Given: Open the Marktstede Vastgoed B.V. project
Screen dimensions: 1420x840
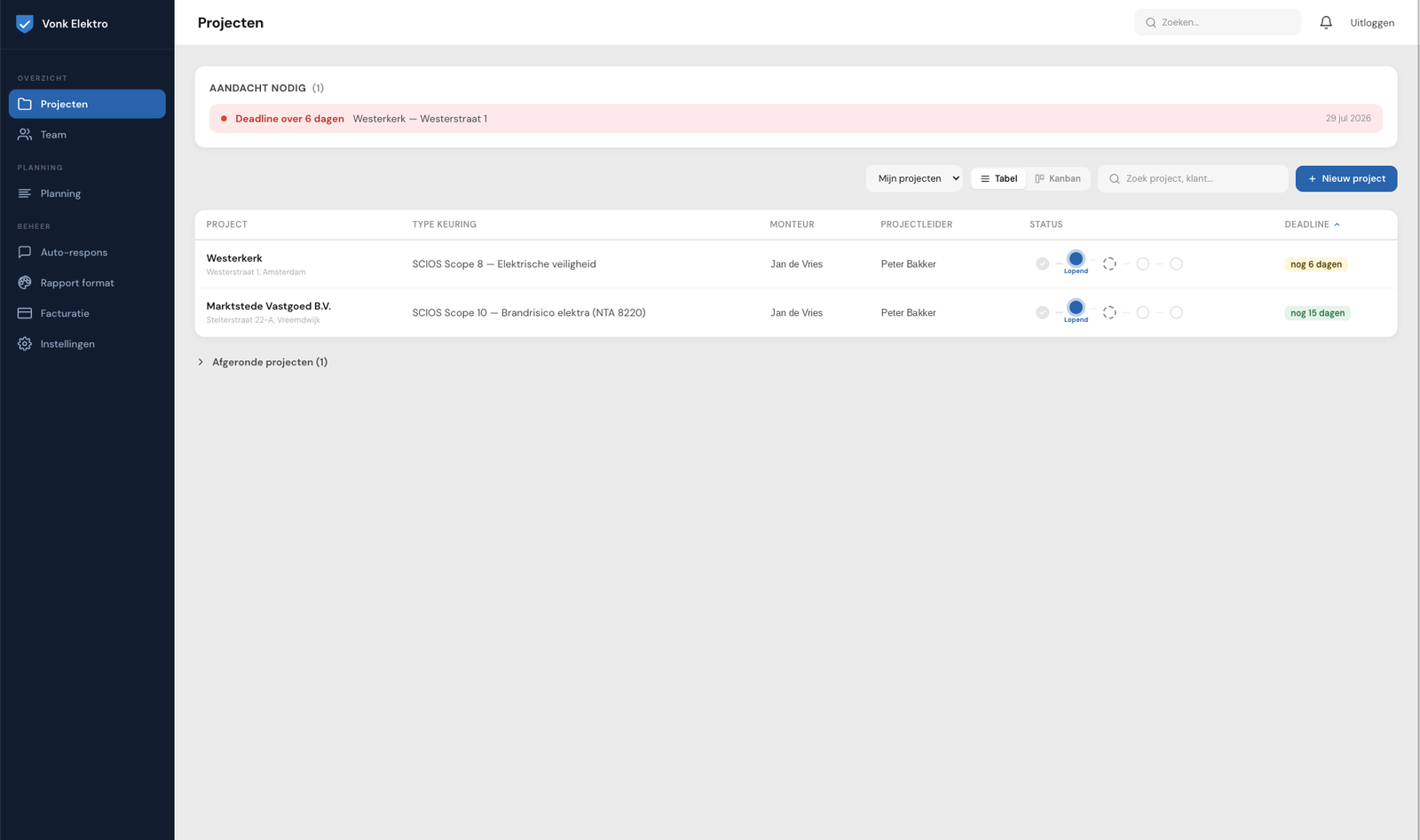Looking at the screenshot, I should click(269, 306).
